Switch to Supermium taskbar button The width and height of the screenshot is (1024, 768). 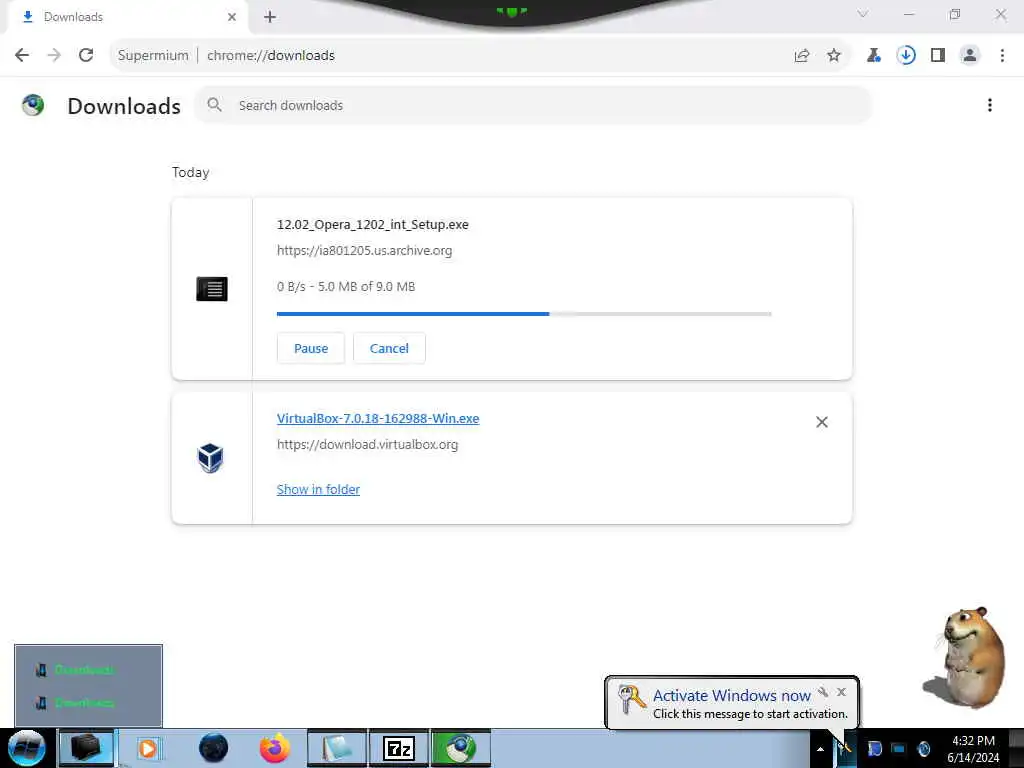461,748
